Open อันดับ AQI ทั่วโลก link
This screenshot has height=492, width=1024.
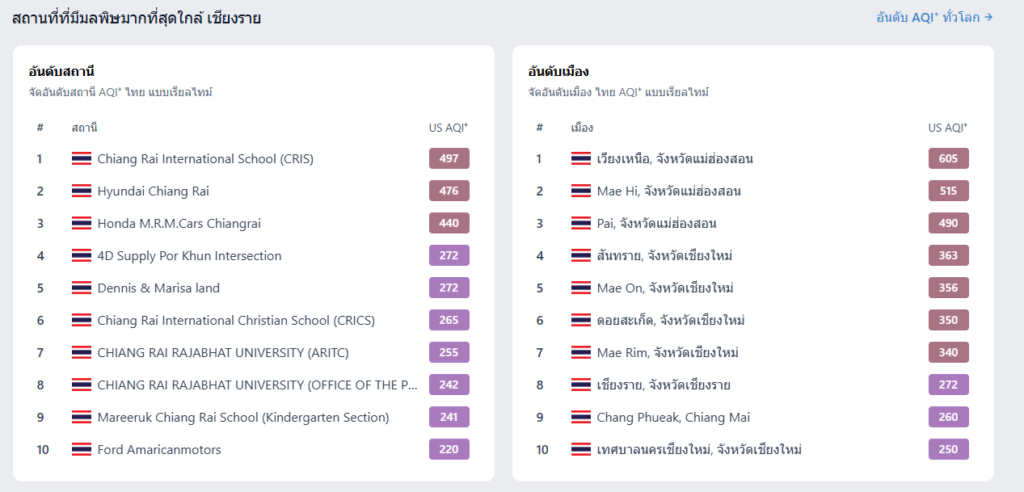pyautogui.click(x=934, y=17)
